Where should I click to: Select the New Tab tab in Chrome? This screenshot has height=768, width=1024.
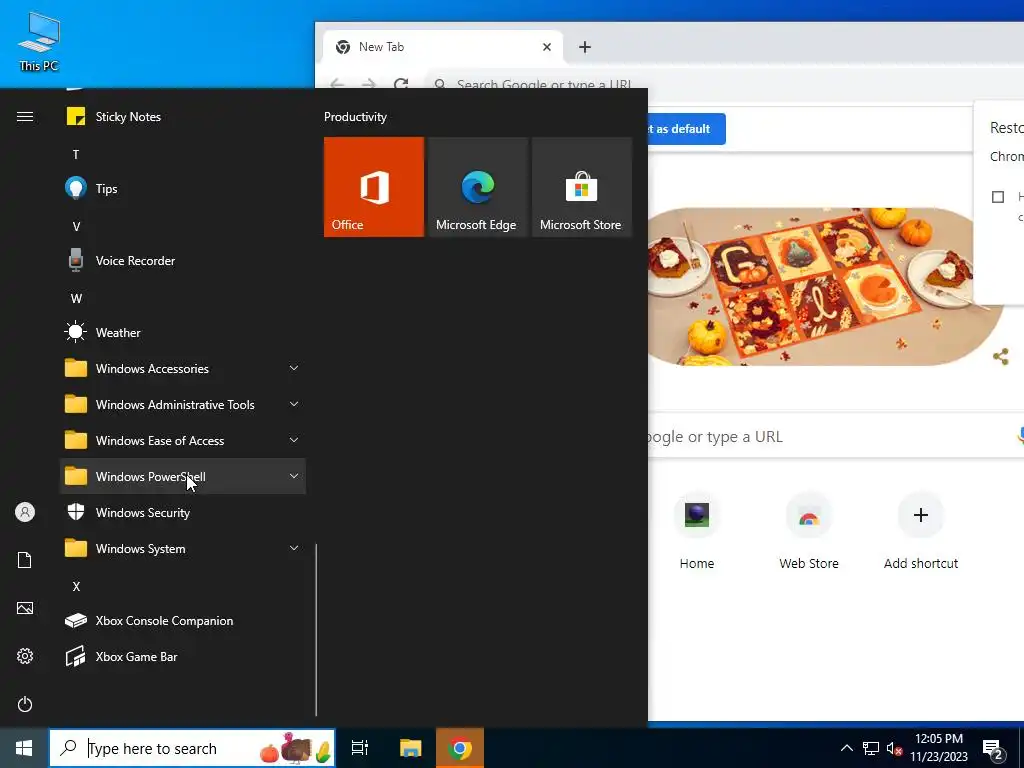tap(443, 47)
